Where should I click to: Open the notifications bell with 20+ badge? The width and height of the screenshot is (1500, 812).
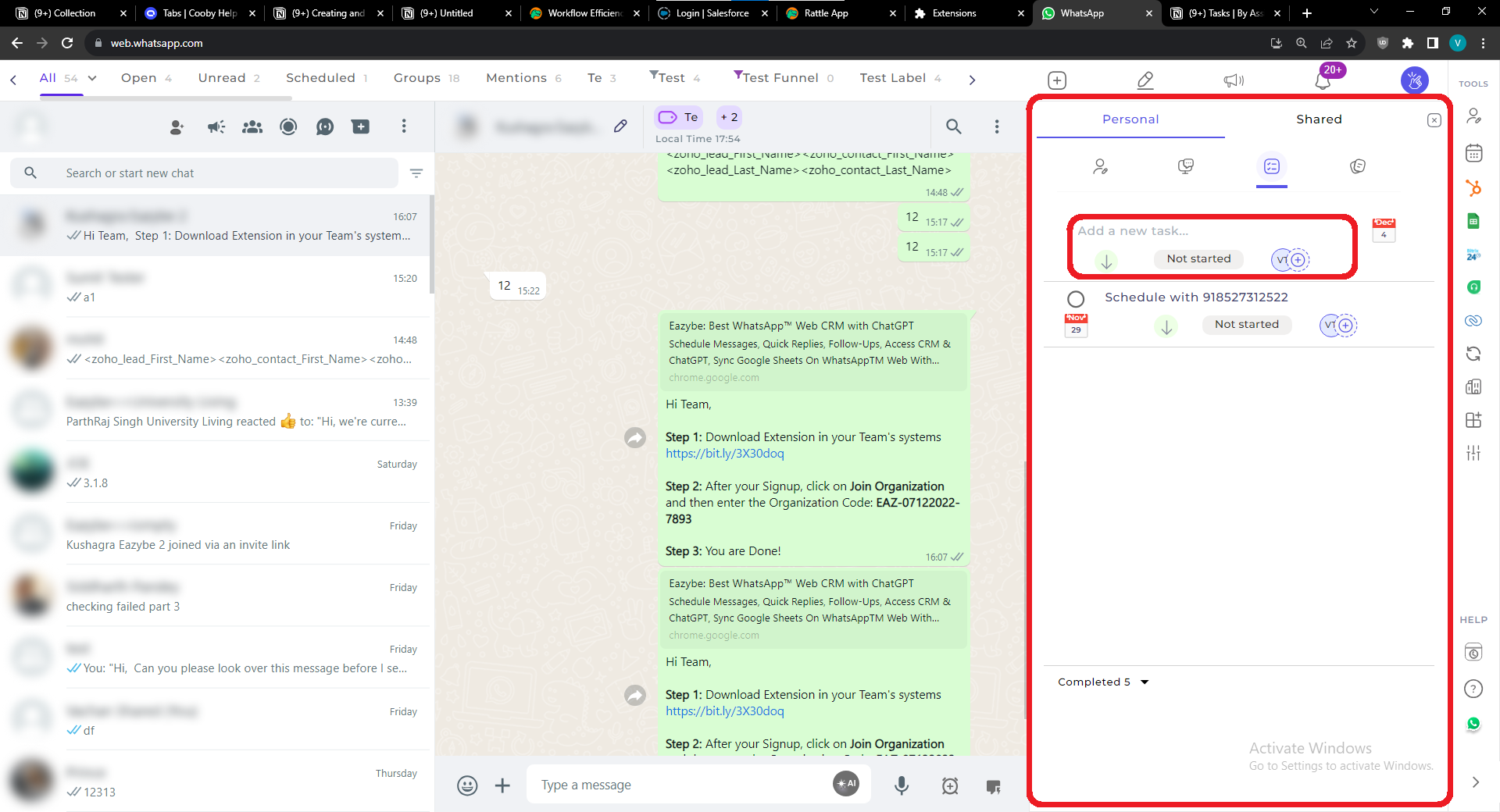1323,80
